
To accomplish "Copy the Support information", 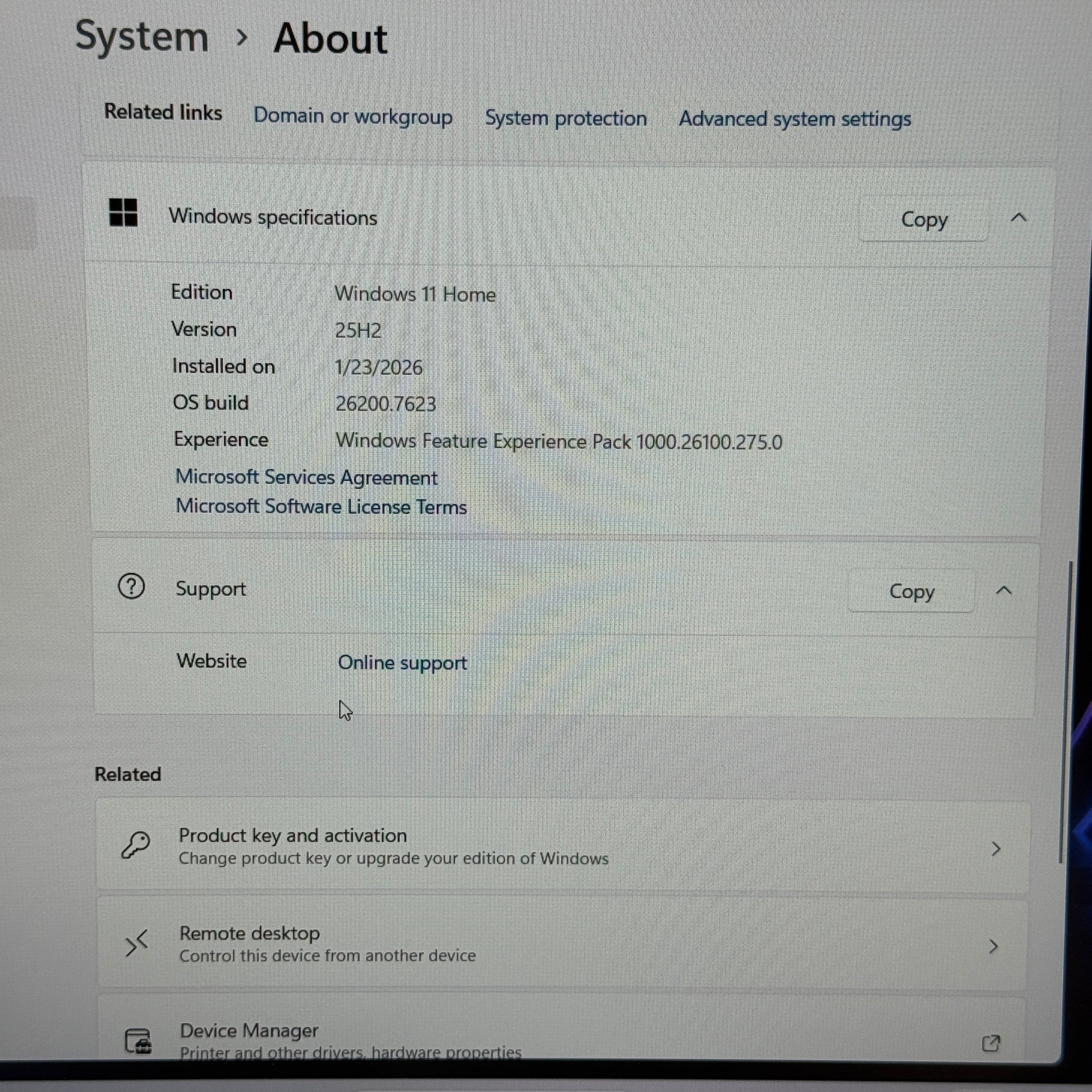I will point(911,591).
